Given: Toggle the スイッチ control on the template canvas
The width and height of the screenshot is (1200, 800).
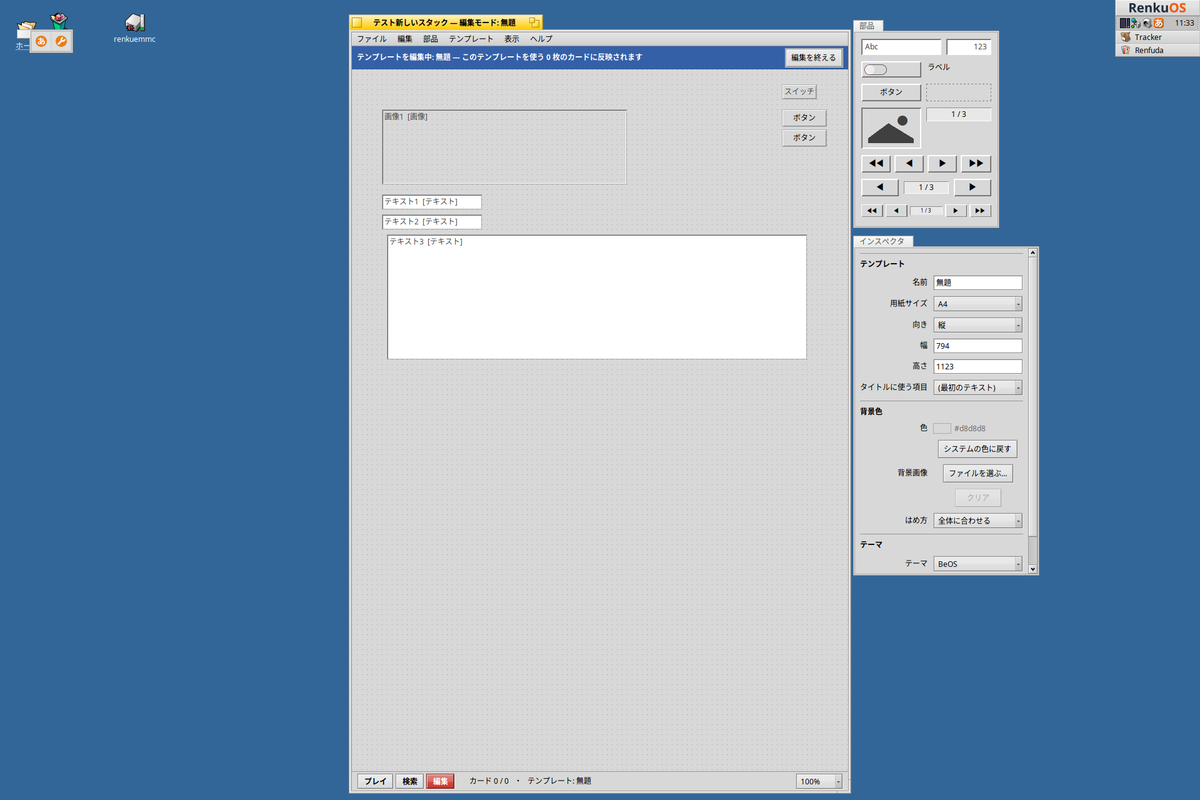Looking at the screenshot, I should pos(799,92).
